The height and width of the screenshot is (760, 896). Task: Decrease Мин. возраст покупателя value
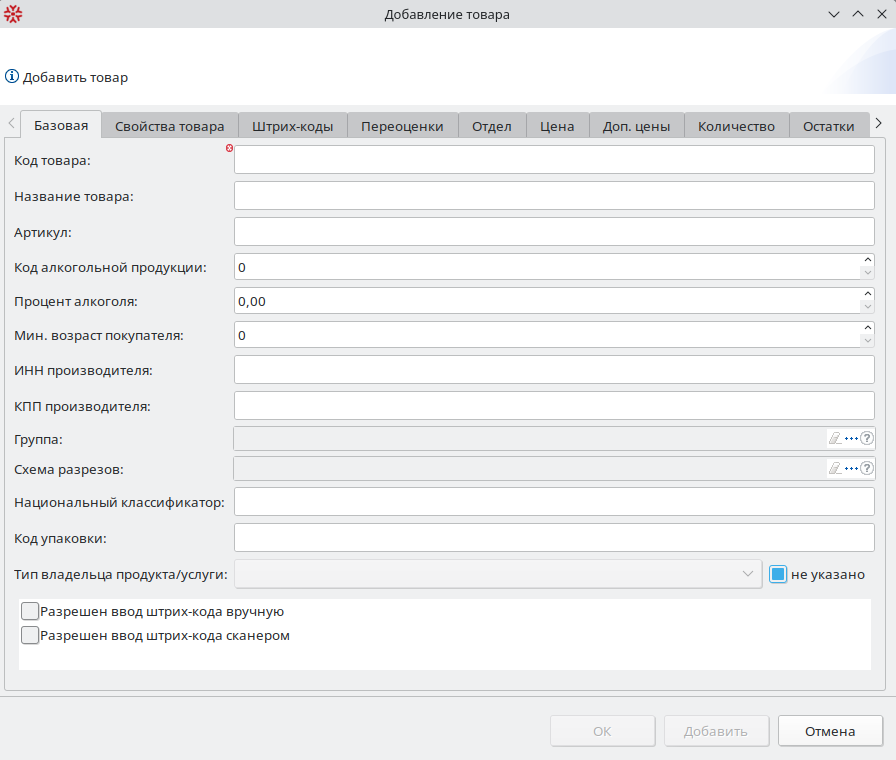(x=867, y=342)
